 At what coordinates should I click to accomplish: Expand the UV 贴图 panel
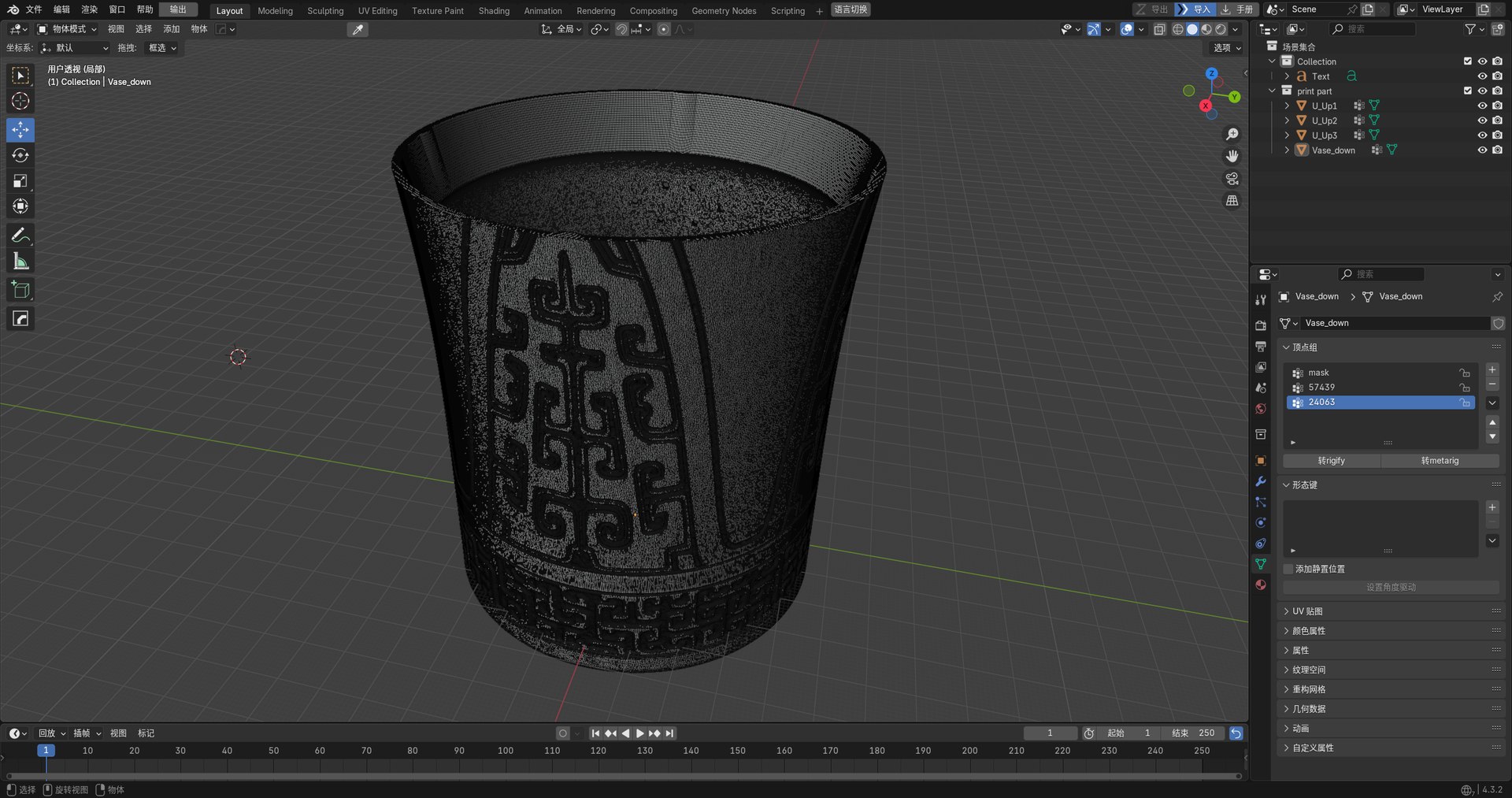[x=1391, y=611]
